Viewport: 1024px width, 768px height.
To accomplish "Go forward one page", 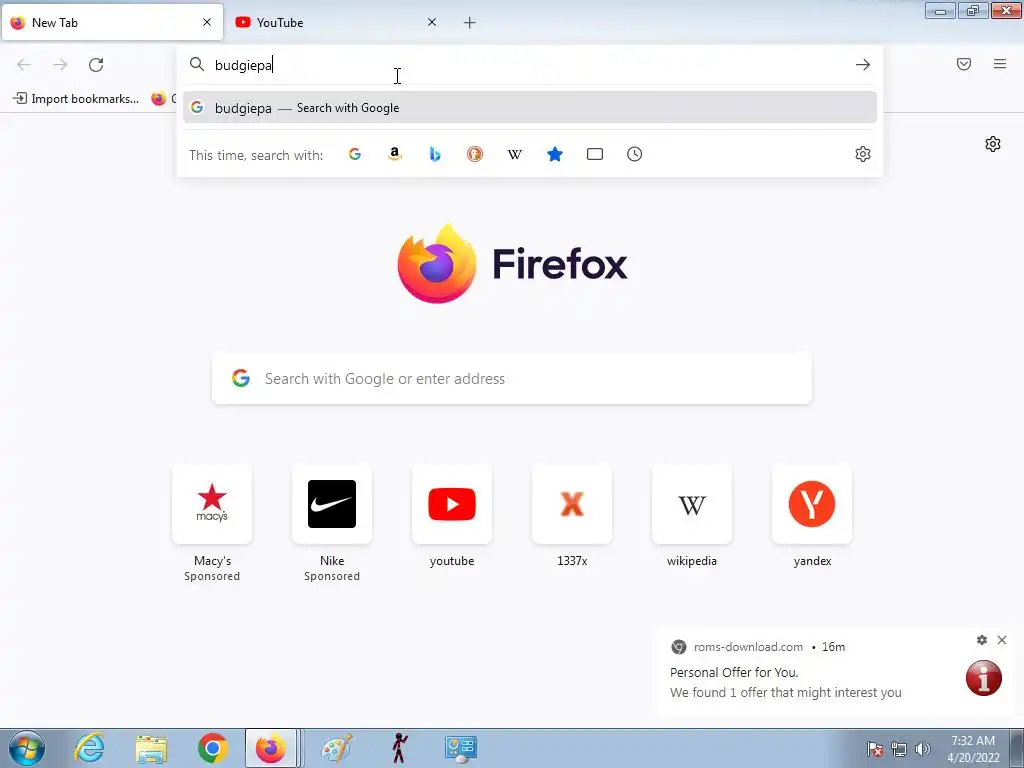I will pos(60,65).
